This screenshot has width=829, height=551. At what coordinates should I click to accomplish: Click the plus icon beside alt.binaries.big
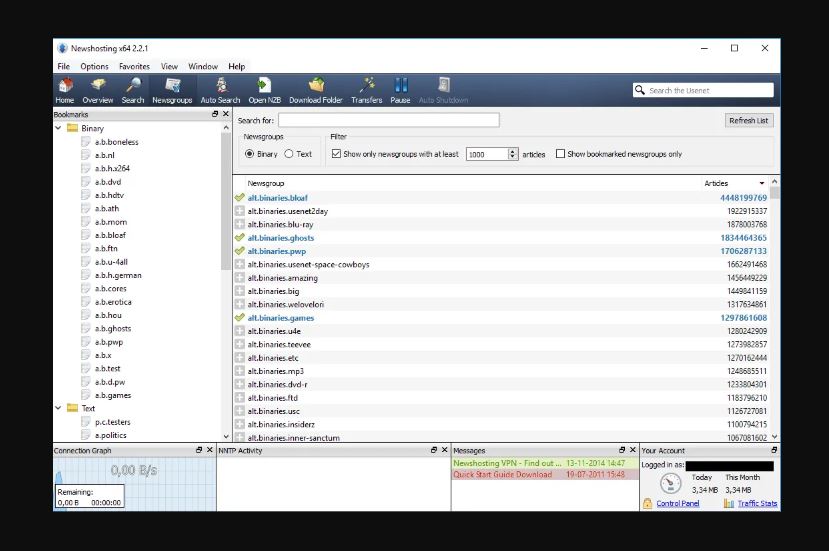[x=240, y=291]
